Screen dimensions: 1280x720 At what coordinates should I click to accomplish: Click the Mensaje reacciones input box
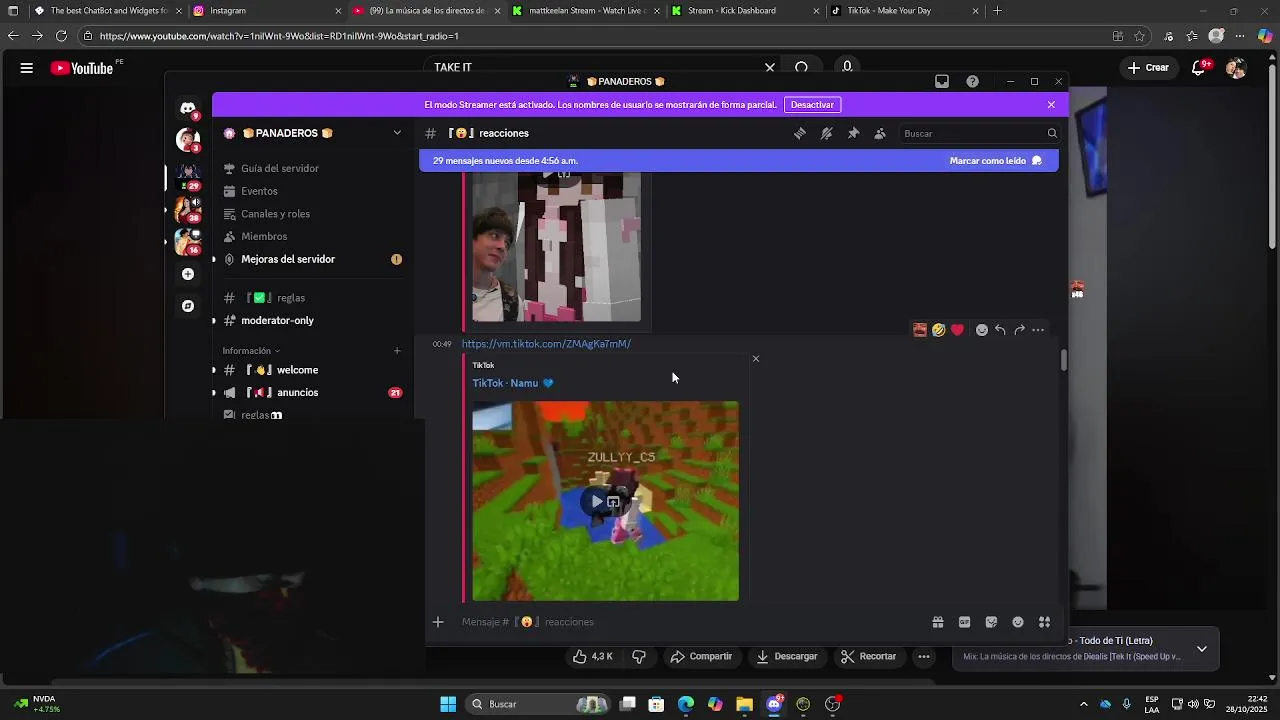coord(690,622)
